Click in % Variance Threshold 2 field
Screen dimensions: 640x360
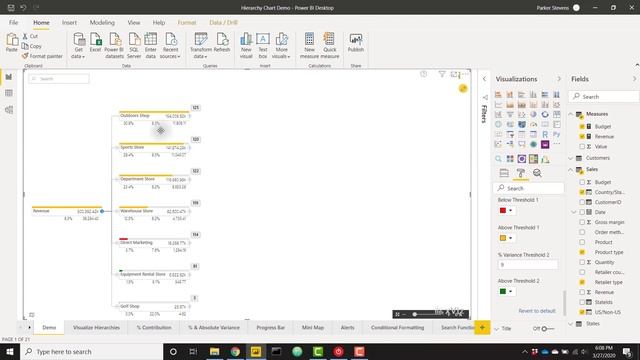(x=528, y=265)
